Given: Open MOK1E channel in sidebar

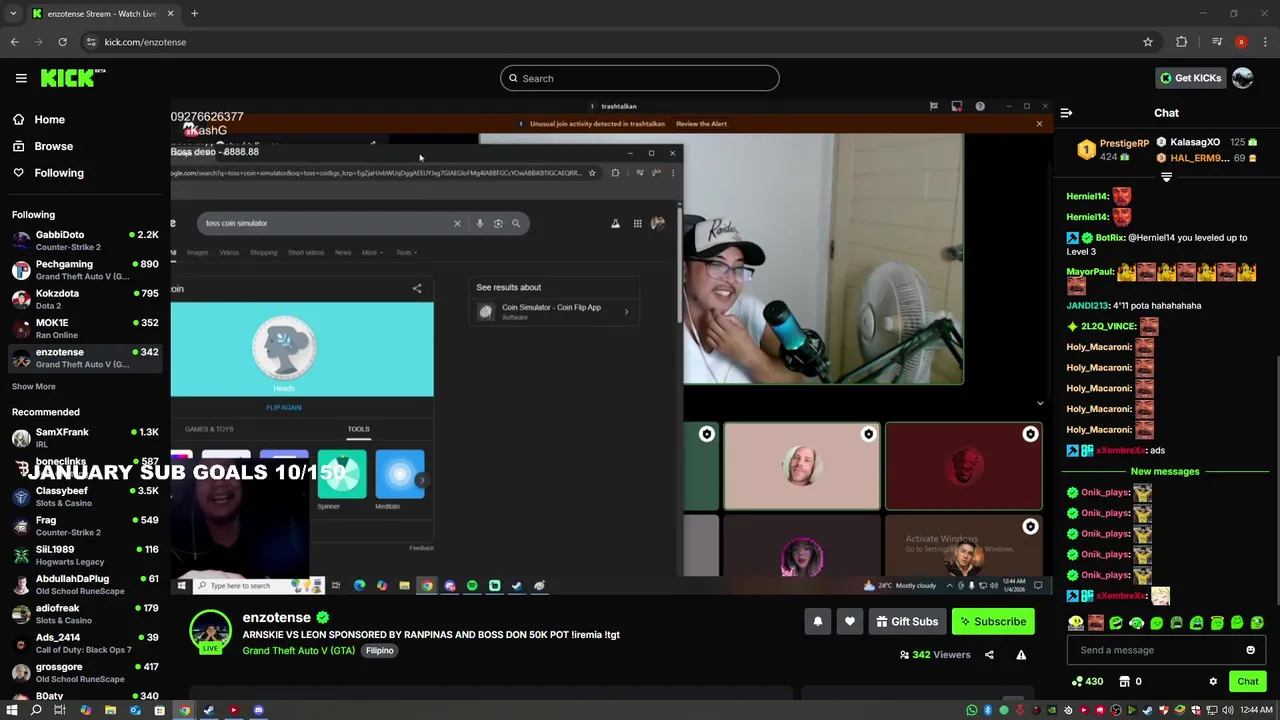Looking at the screenshot, I should point(85,329).
